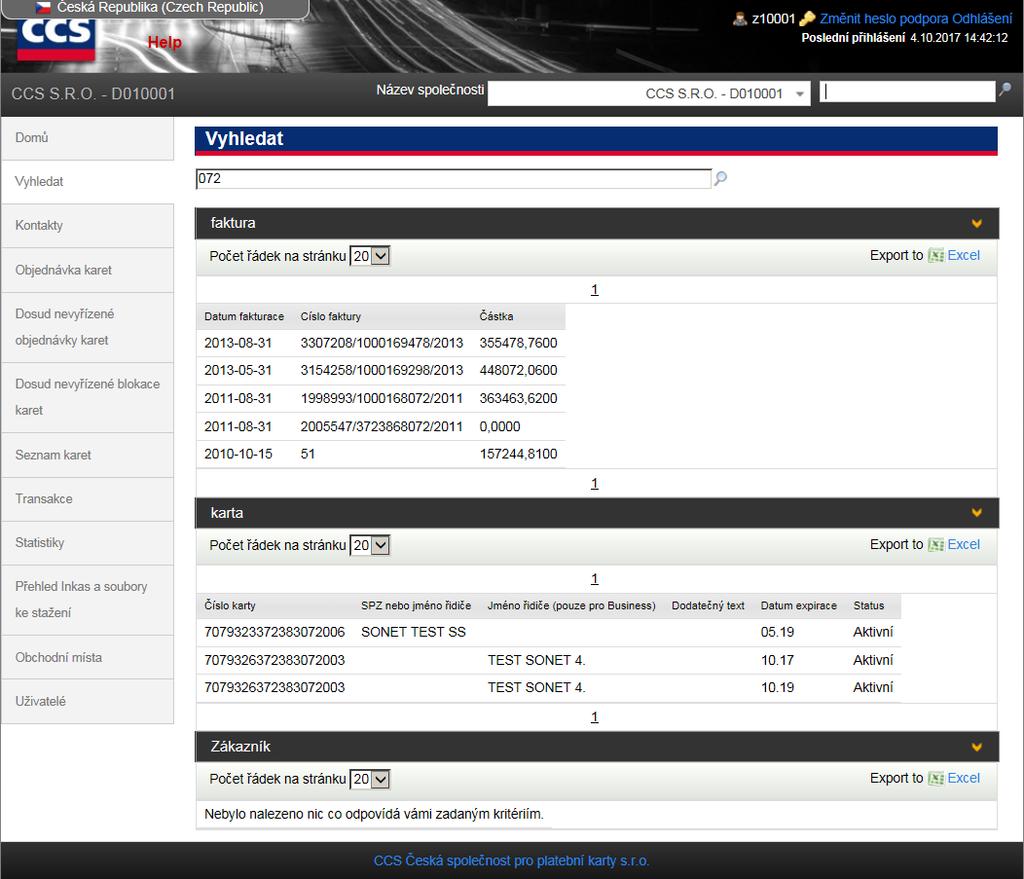Collapse the karta section with its yellow chevron

[976, 513]
